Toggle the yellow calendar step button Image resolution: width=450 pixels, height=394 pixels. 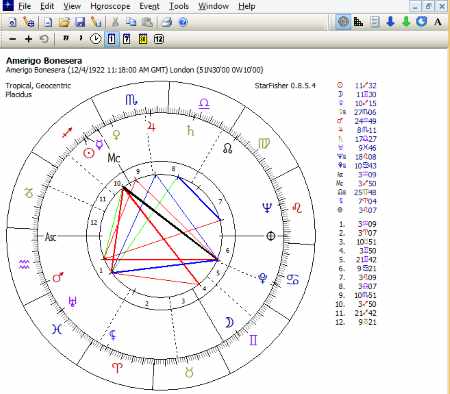point(143,39)
